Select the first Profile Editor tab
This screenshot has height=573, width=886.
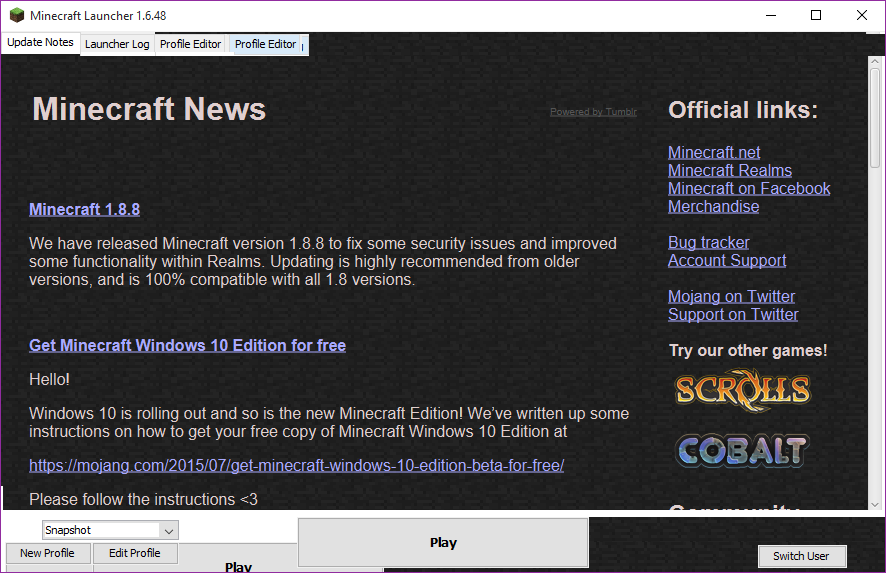click(x=190, y=44)
